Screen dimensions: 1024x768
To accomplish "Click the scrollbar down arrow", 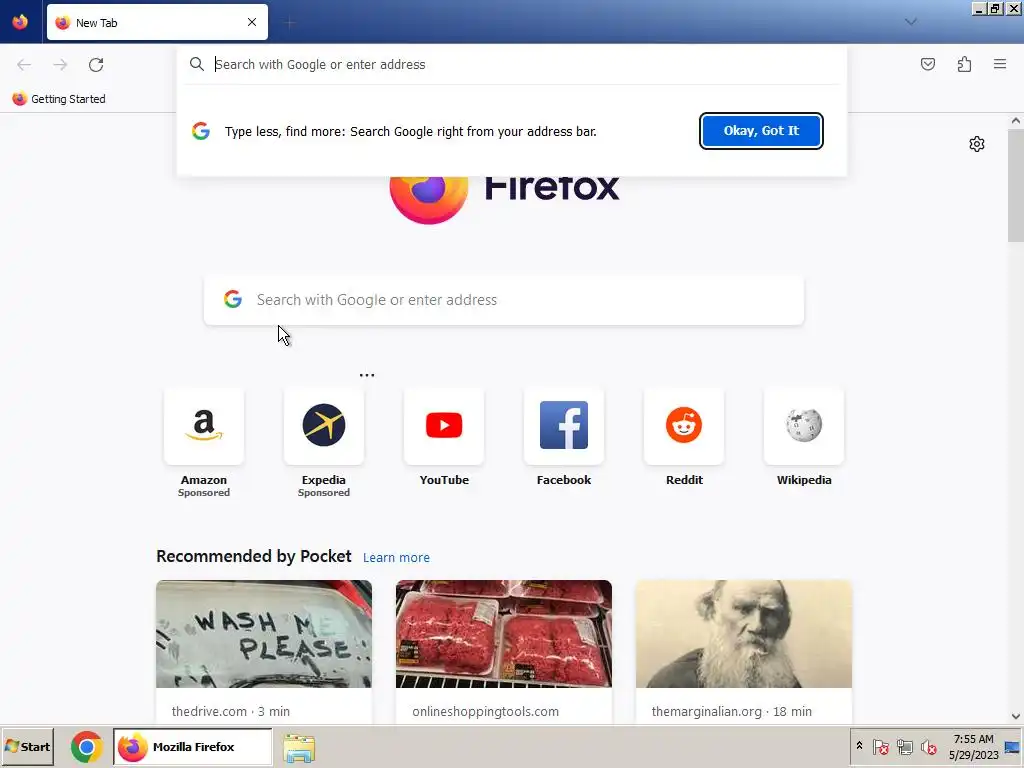I will point(1016,716).
